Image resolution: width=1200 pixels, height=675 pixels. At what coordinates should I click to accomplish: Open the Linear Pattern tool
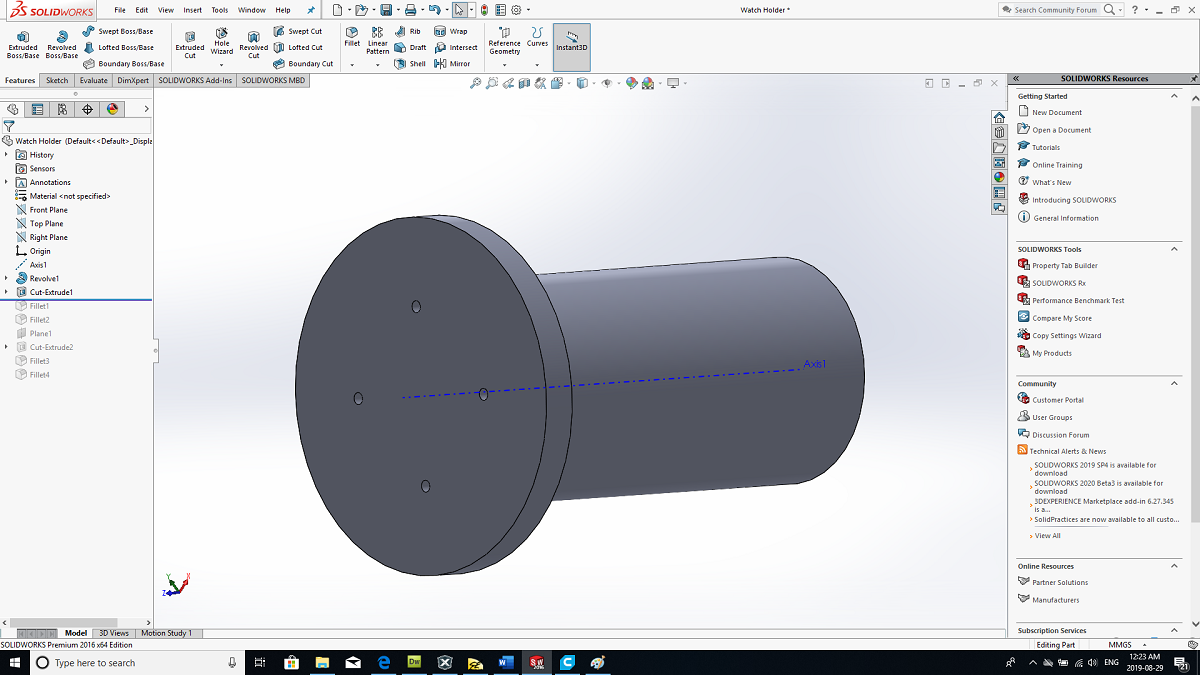click(378, 41)
